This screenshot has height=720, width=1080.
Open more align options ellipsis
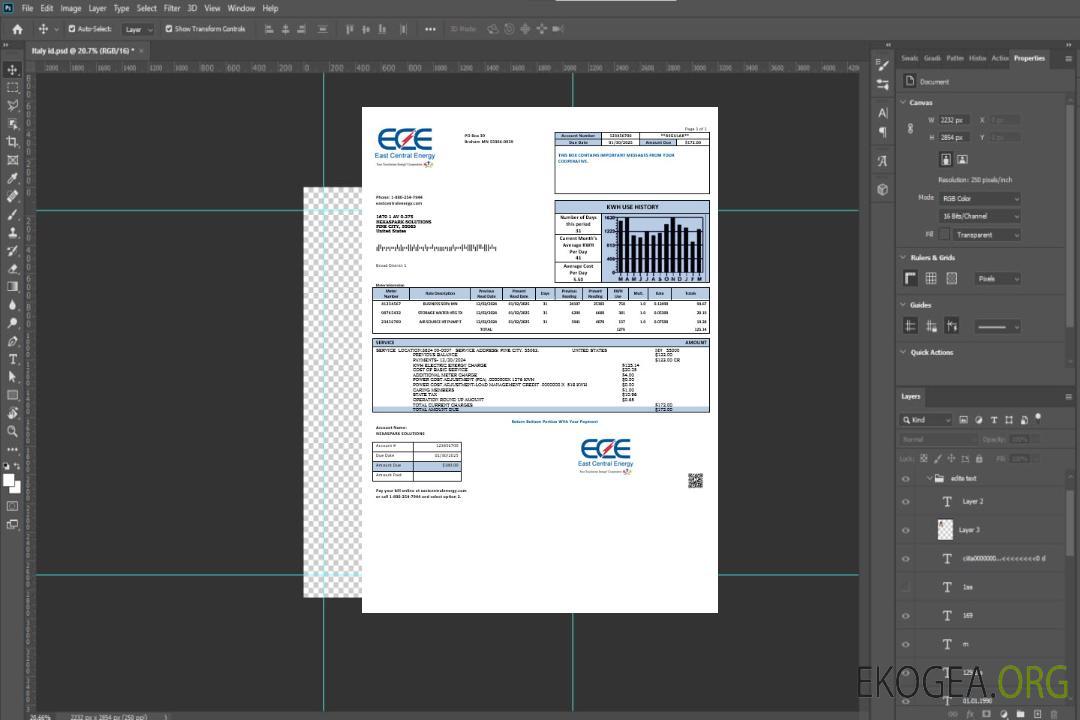430,29
